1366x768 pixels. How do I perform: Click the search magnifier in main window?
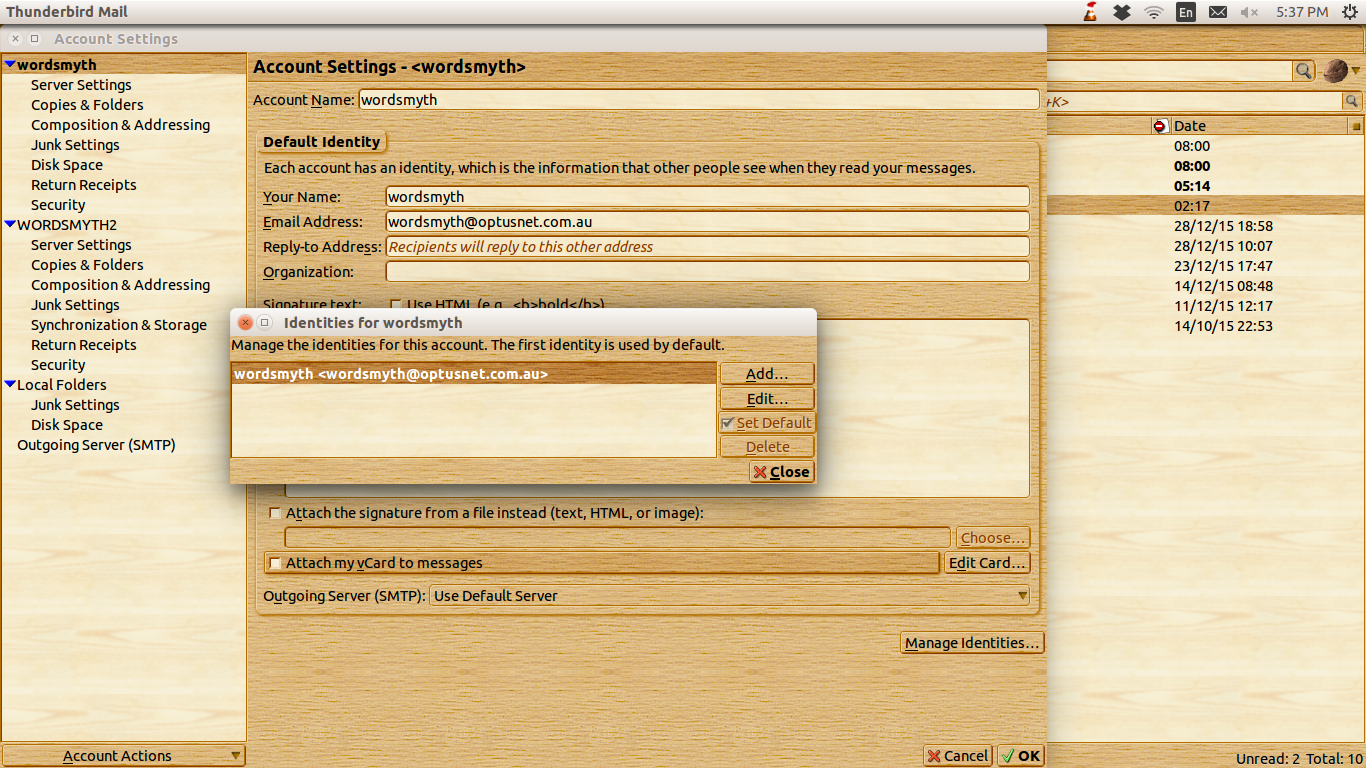pyautogui.click(x=1304, y=71)
